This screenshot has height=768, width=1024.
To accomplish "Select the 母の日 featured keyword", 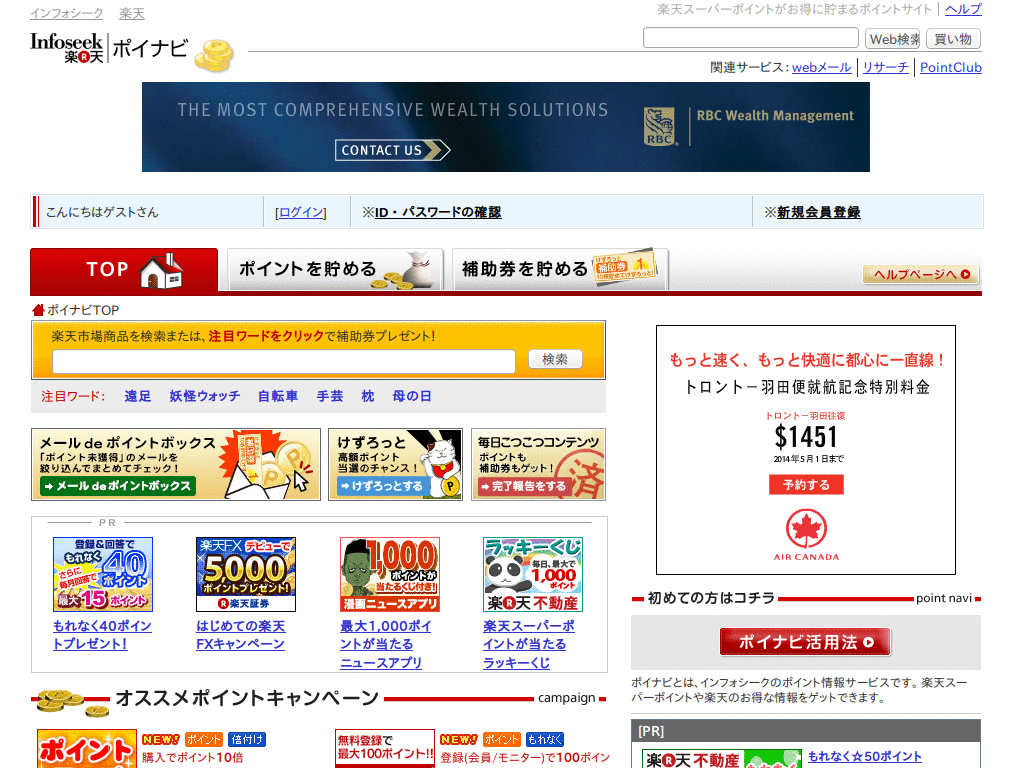I will [x=411, y=396].
